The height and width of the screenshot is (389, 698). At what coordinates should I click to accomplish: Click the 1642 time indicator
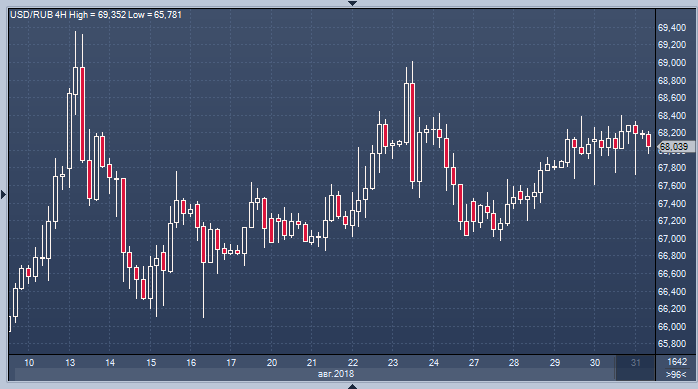[x=677, y=361]
